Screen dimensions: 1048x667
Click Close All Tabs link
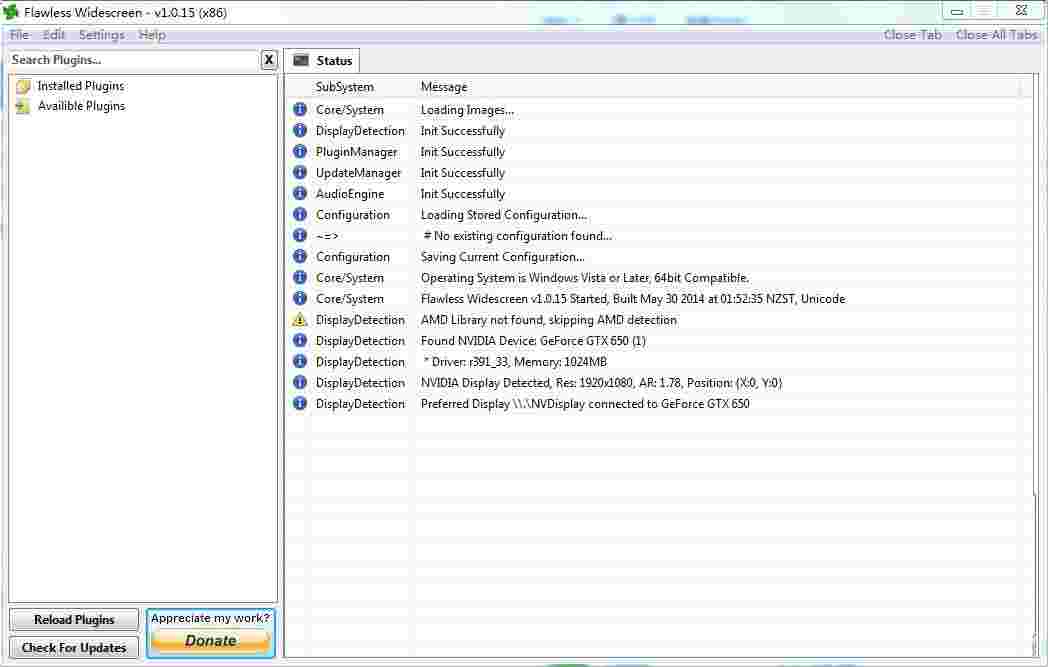click(996, 35)
